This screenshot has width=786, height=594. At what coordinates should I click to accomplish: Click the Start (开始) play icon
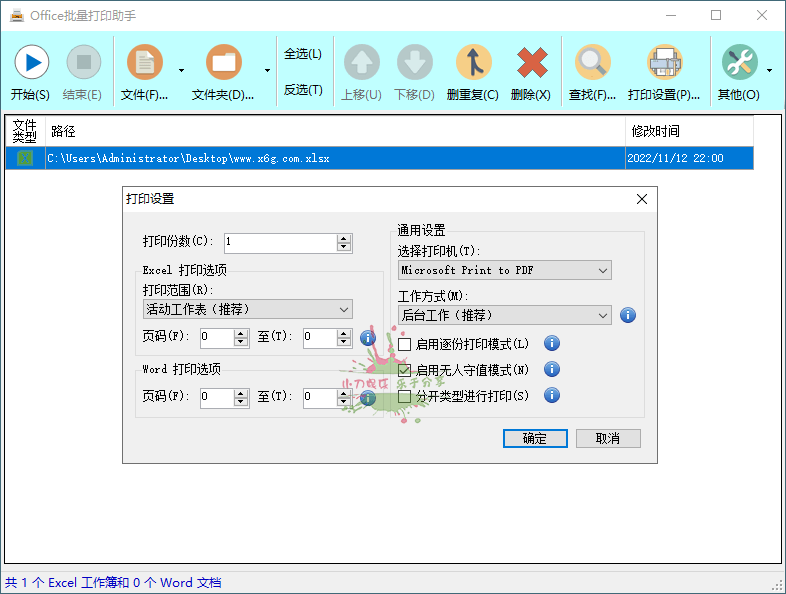point(31,63)
